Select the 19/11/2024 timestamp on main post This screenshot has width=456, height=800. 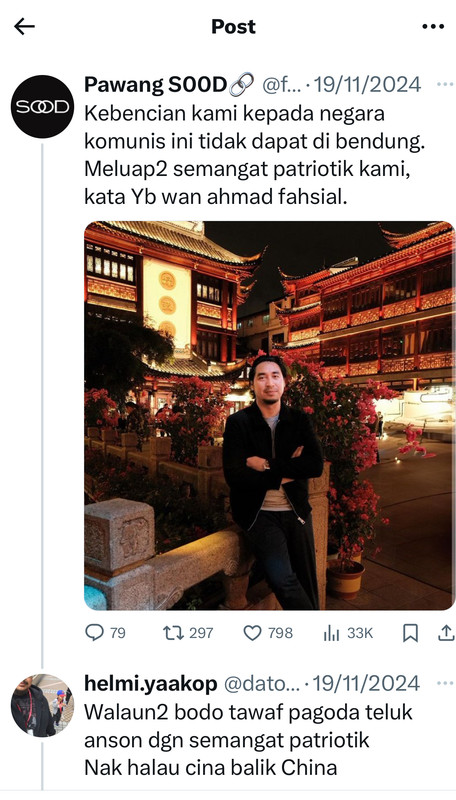367,85
